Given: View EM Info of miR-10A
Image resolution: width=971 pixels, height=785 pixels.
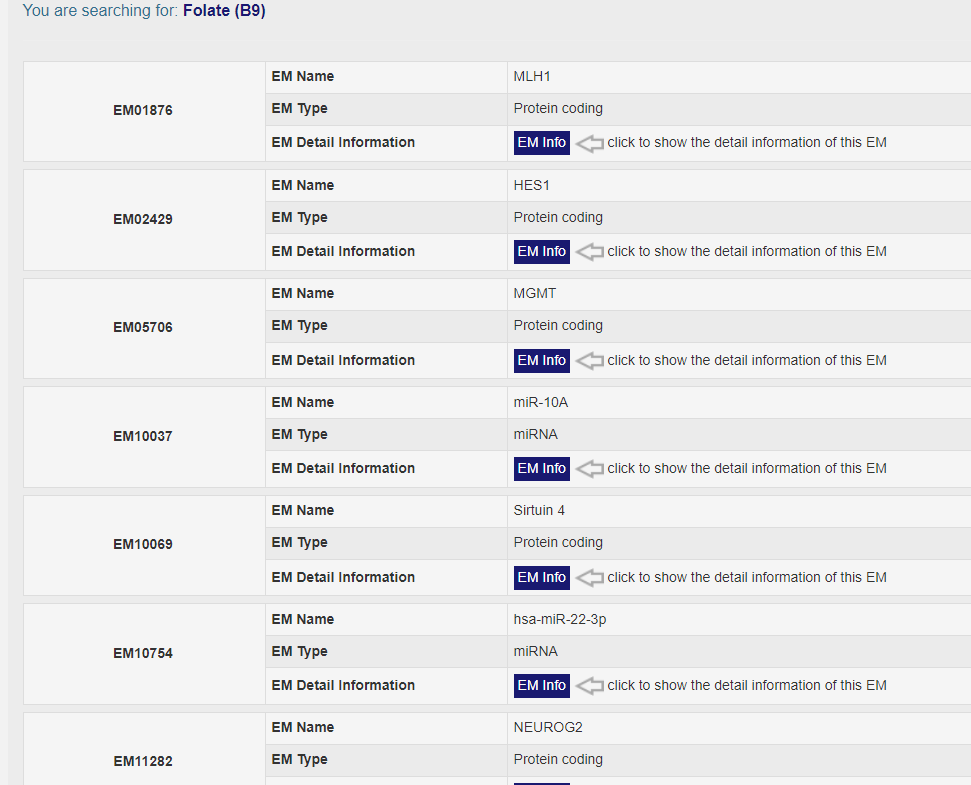Looking at the screenshot, I should click(542, 469).
